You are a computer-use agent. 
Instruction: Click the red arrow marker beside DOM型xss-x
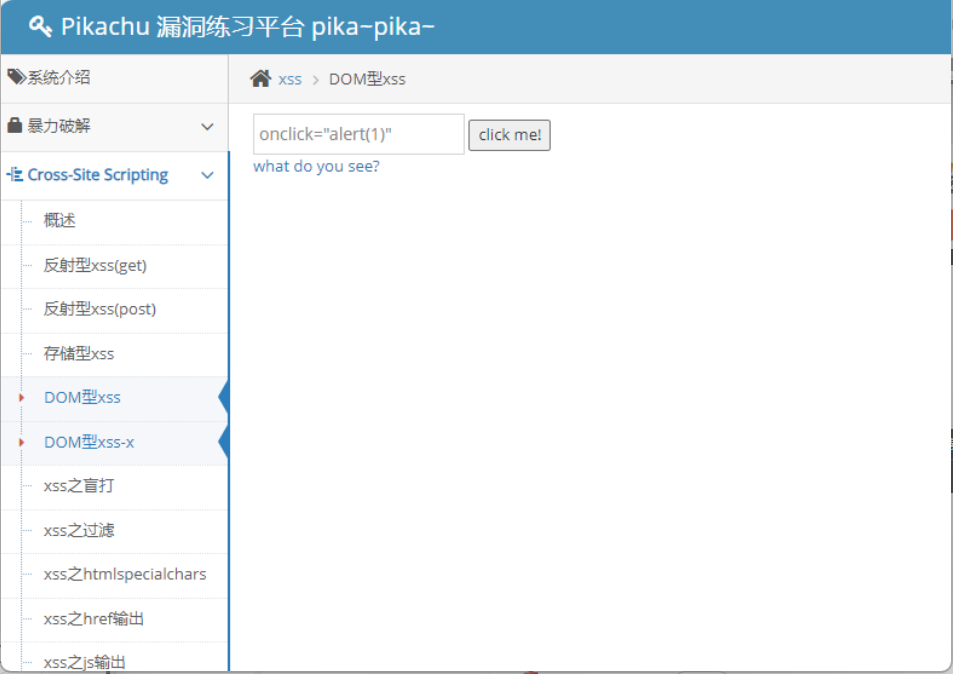(21, 442)
